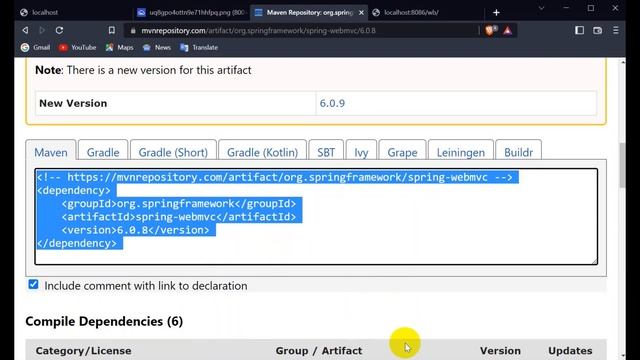Image resolution: width=640 pixels, height=360 pixels.
Task: Click inside the dependency snippet textarea
Action: 316,216
